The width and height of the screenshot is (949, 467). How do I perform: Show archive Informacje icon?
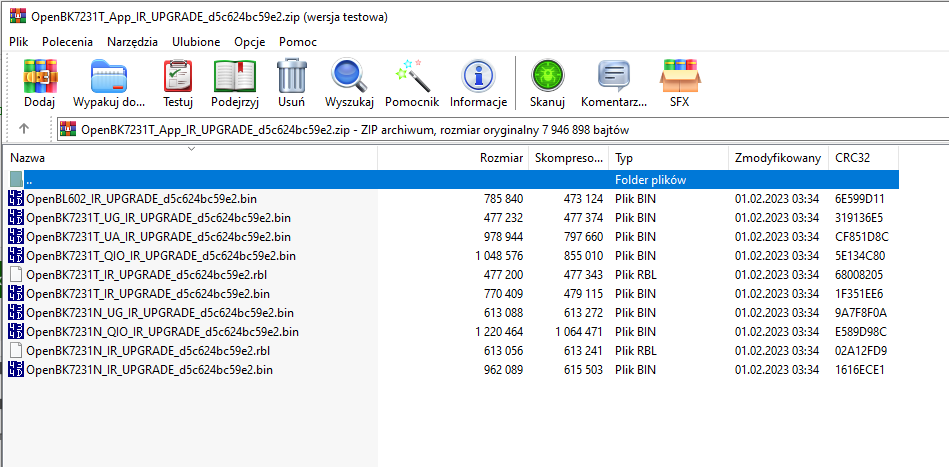[x=478, y=76]
